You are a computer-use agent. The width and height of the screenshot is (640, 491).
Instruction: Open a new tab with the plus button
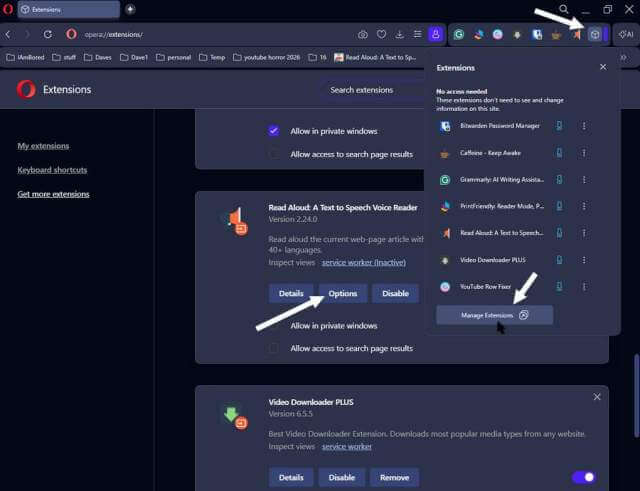tap(130, 9)
